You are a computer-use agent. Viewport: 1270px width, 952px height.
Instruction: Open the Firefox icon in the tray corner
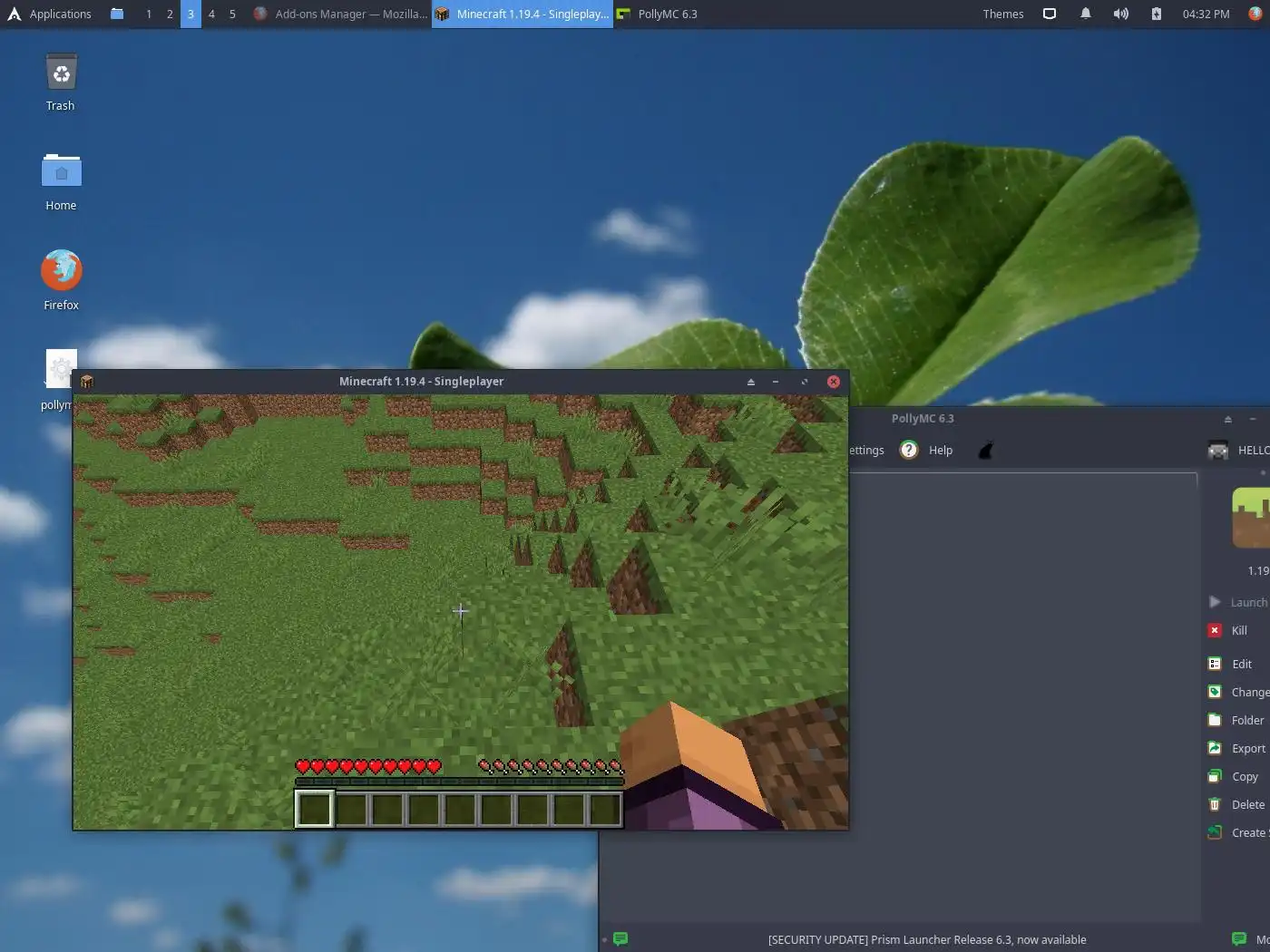pos(1255,14)
